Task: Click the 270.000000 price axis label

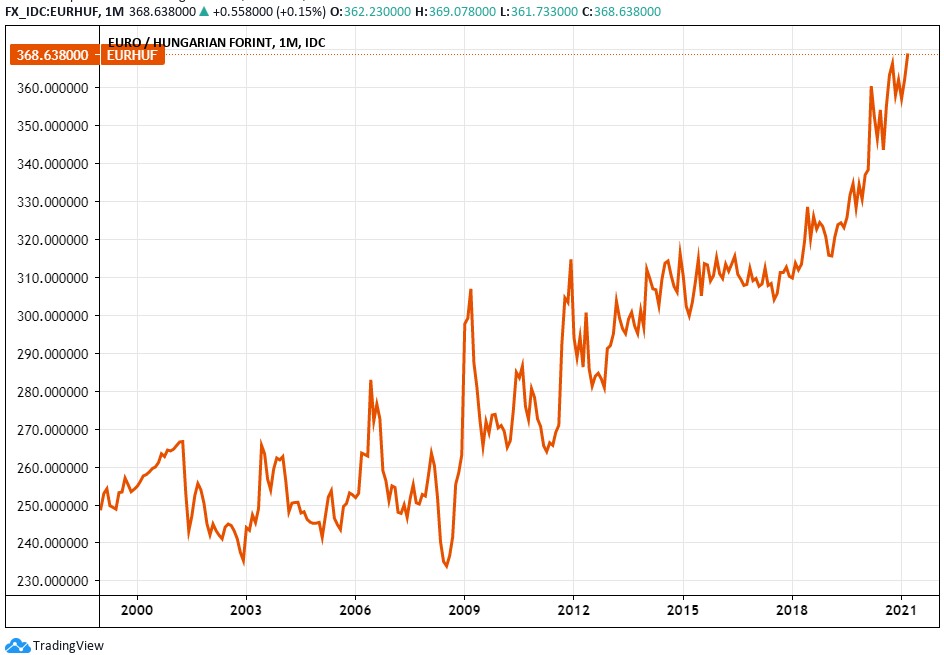Action: (53, 429)
